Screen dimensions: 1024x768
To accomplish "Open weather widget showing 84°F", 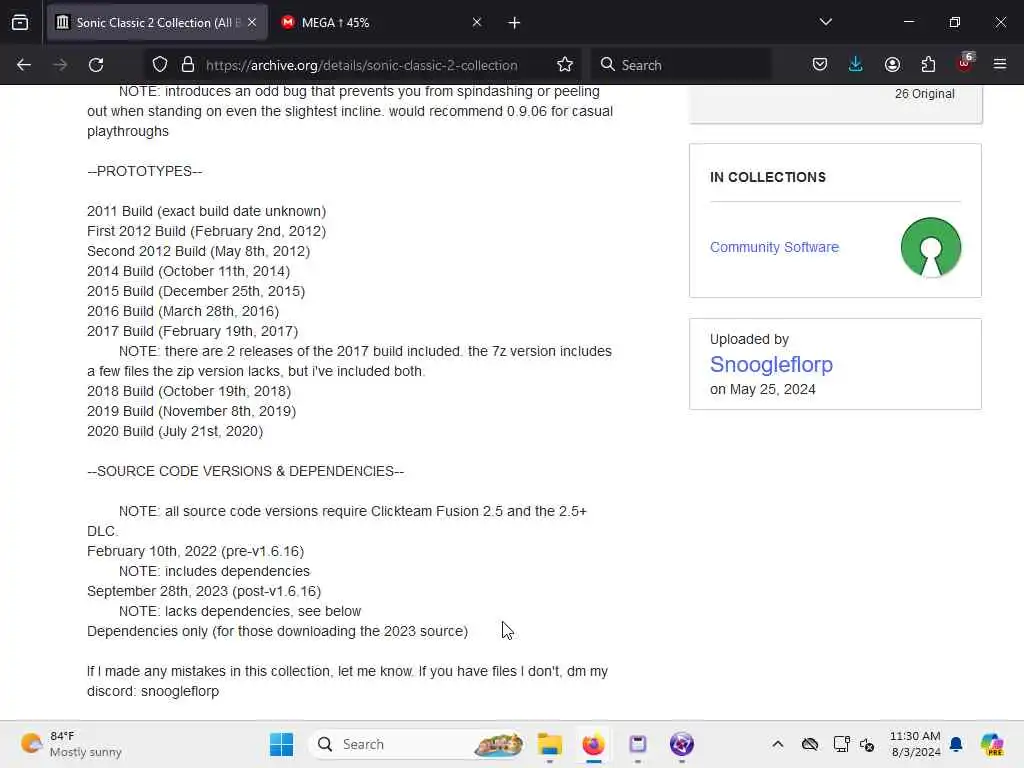I will (x=72, y=744).
